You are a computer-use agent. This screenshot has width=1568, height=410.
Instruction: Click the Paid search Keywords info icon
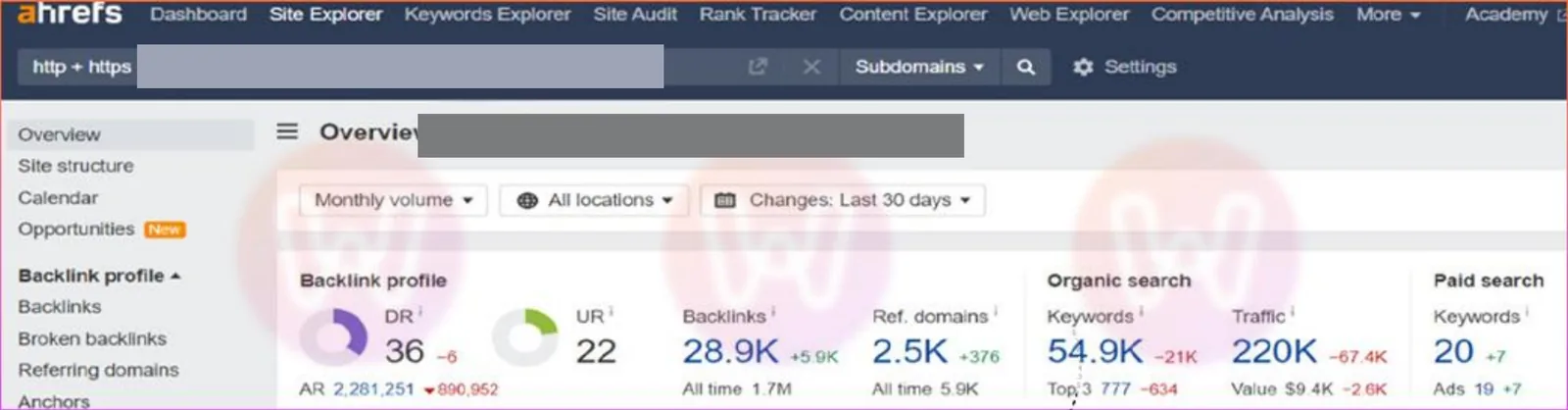pyautogui.click(x=1527, y=312)
